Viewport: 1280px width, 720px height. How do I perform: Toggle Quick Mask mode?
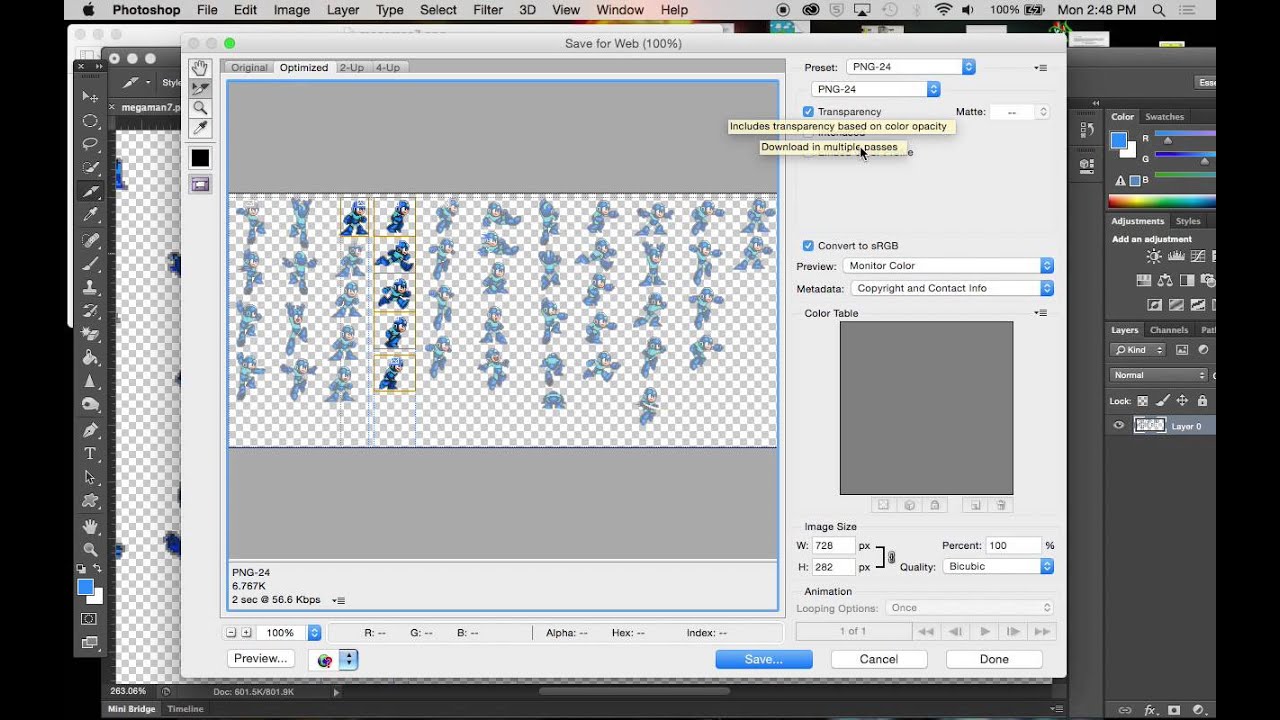90,619
